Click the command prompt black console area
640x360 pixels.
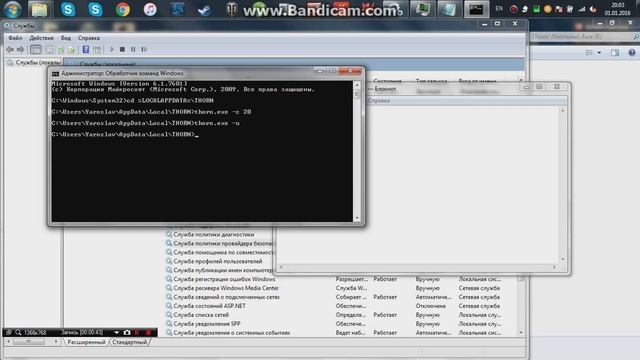[x=202, y=151]
